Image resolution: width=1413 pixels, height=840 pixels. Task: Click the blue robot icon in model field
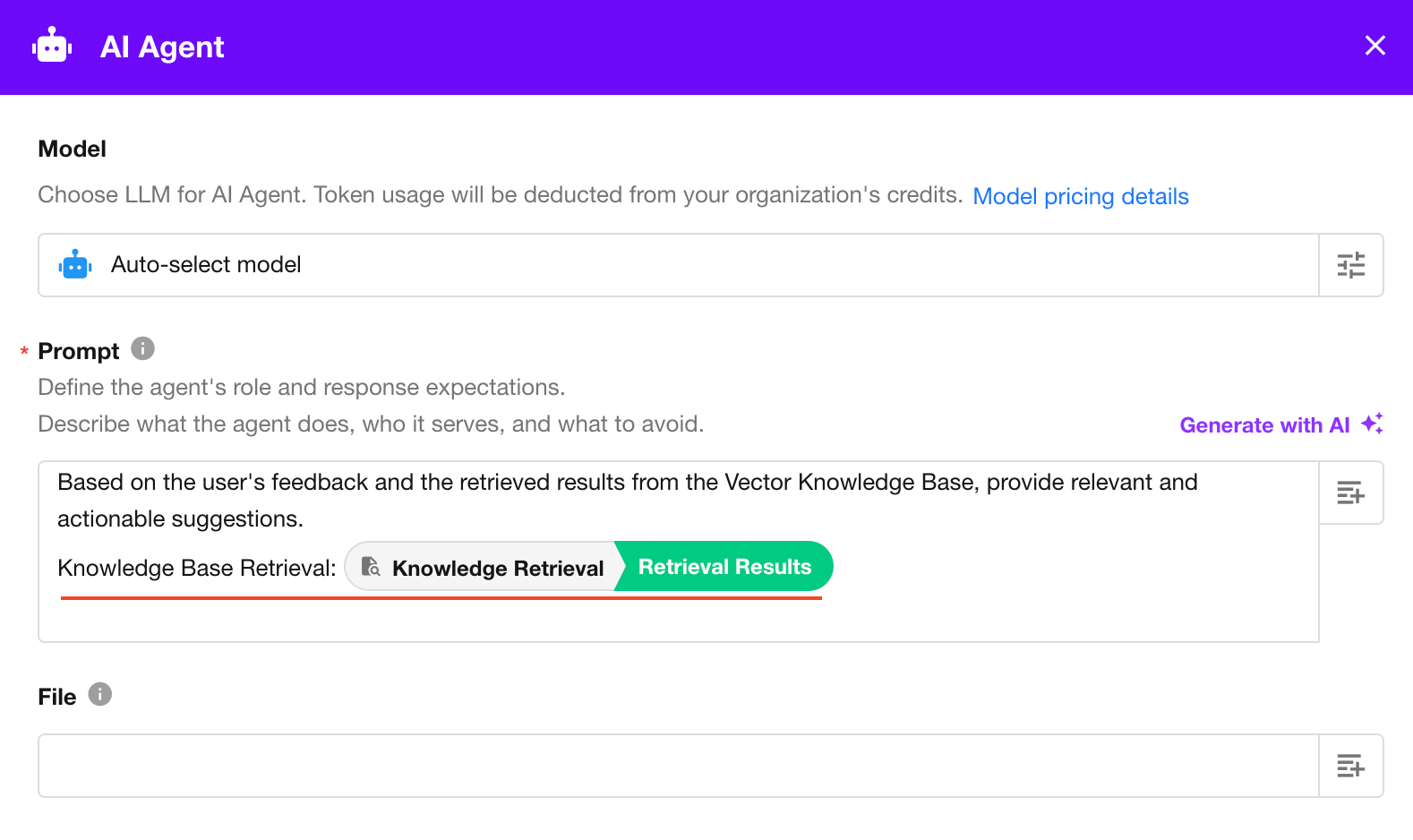(75, 265)
